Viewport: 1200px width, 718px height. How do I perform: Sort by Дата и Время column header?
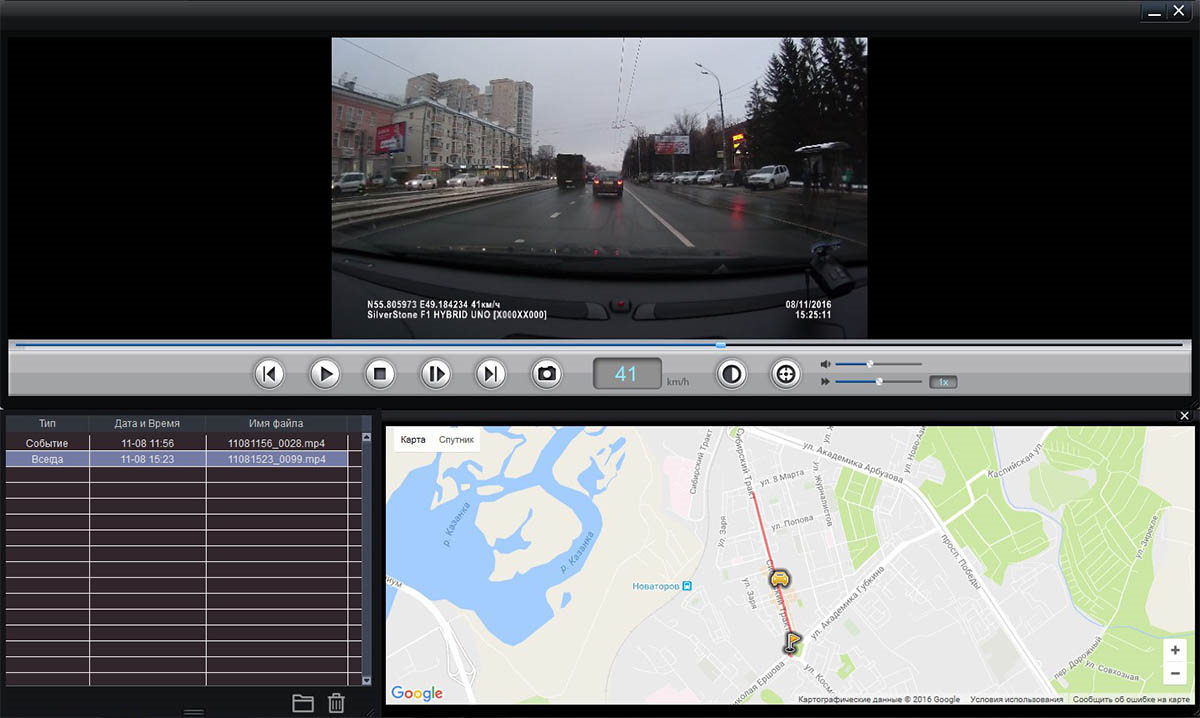[148, 424]
